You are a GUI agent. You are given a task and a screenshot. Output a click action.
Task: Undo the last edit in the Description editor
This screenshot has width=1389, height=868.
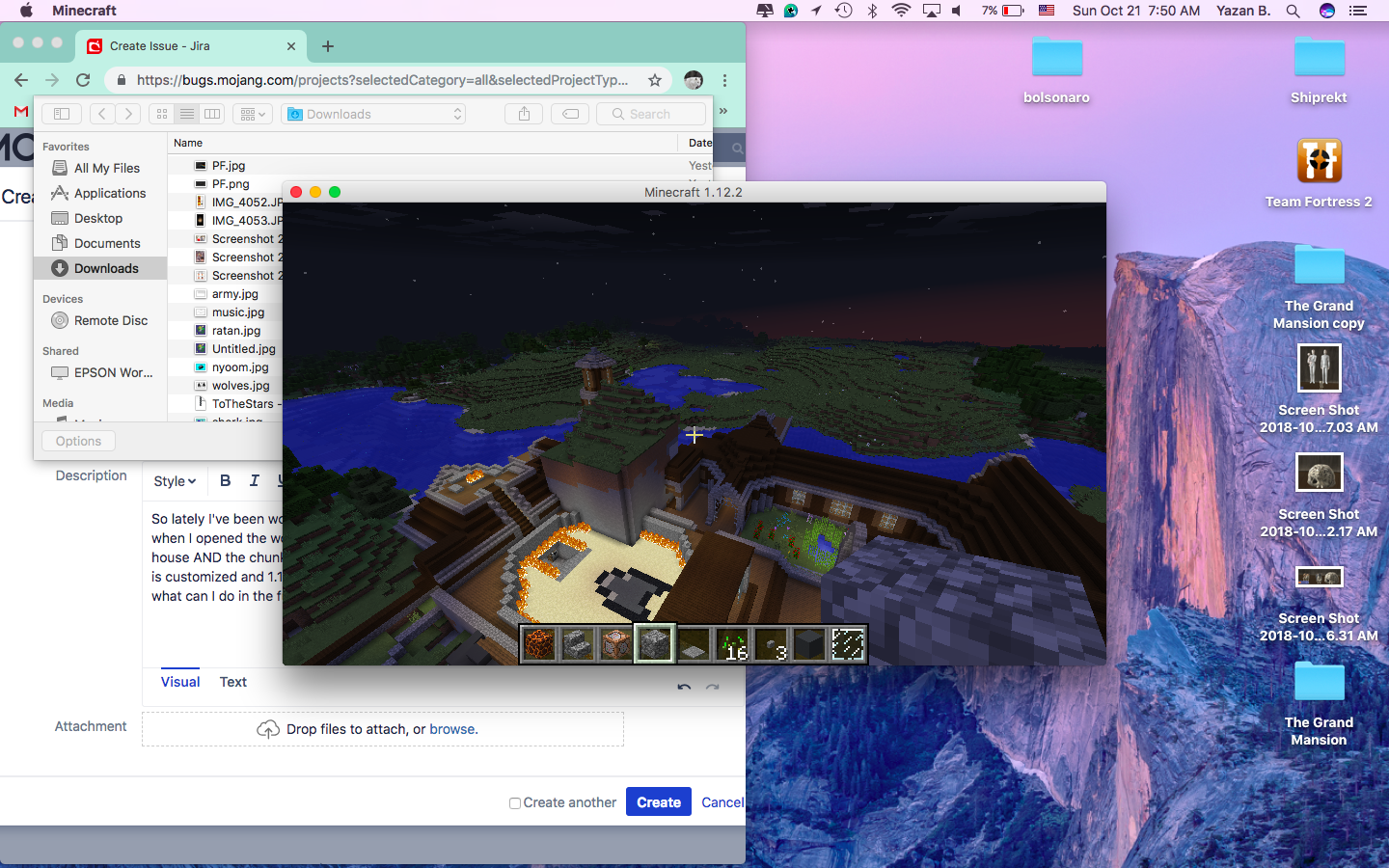point(684,687)
